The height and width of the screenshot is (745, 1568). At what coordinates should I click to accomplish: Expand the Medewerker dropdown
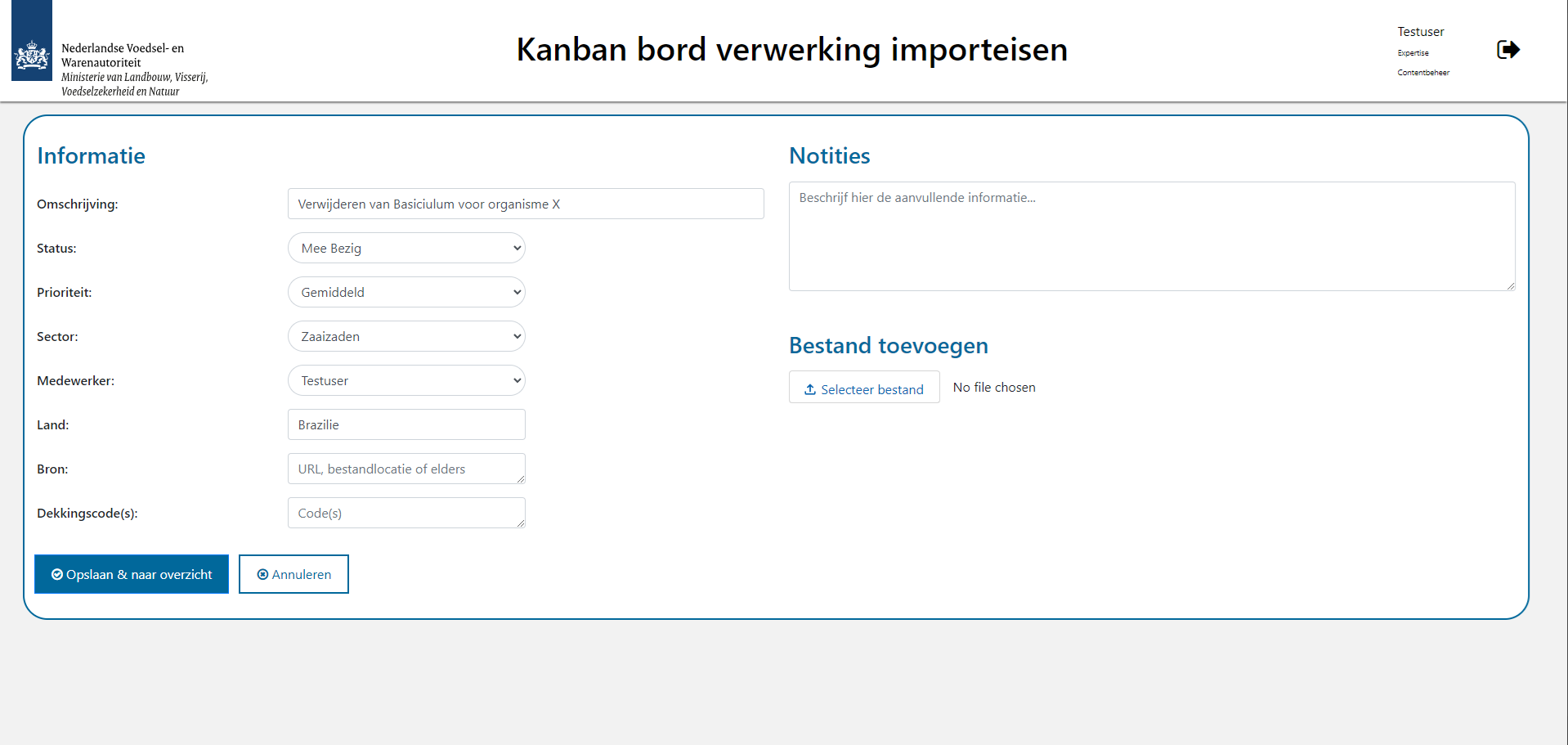point(406,381)
